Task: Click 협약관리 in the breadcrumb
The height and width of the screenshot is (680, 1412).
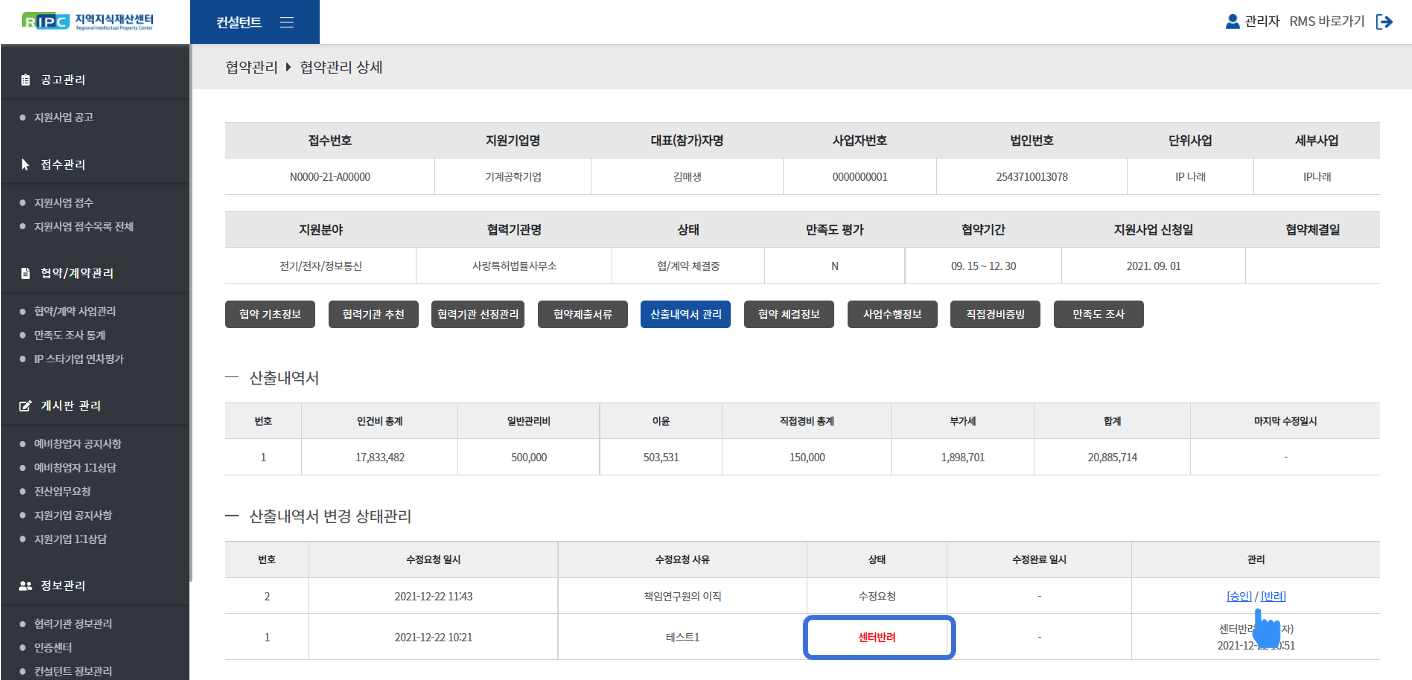Action: click(x=251, y=68)
